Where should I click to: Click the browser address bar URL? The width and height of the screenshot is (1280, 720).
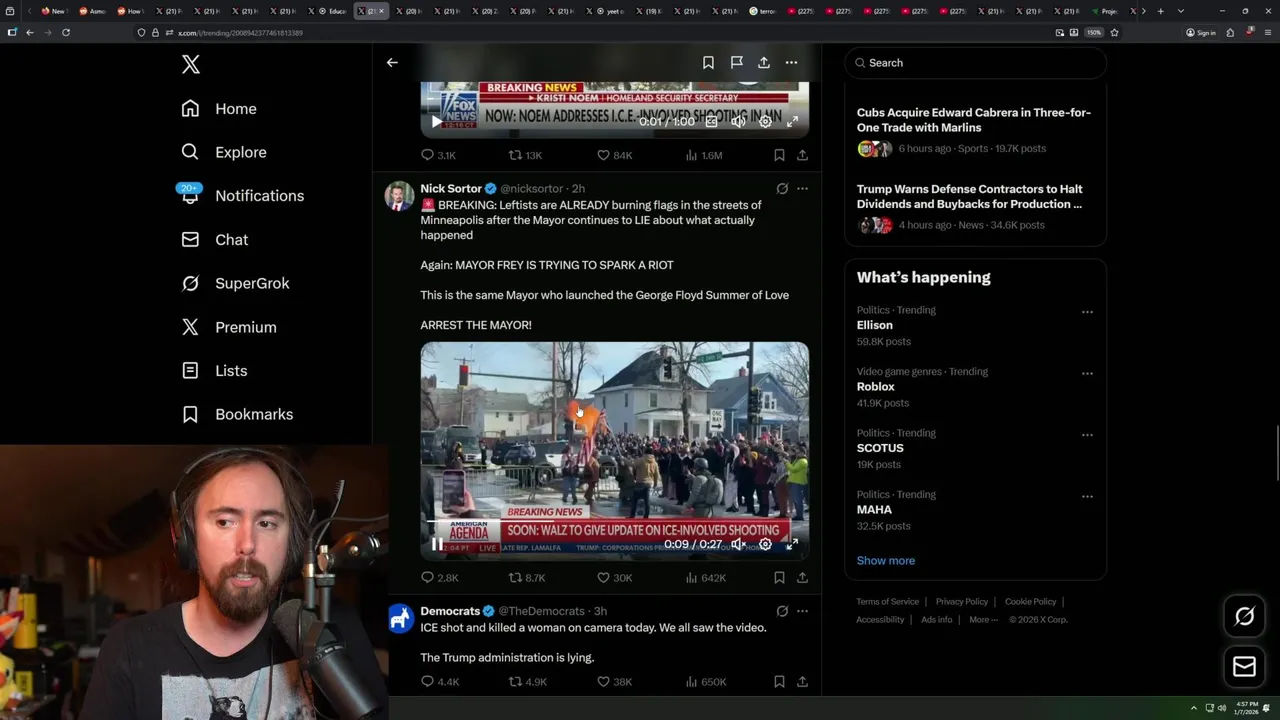[240, 33]
